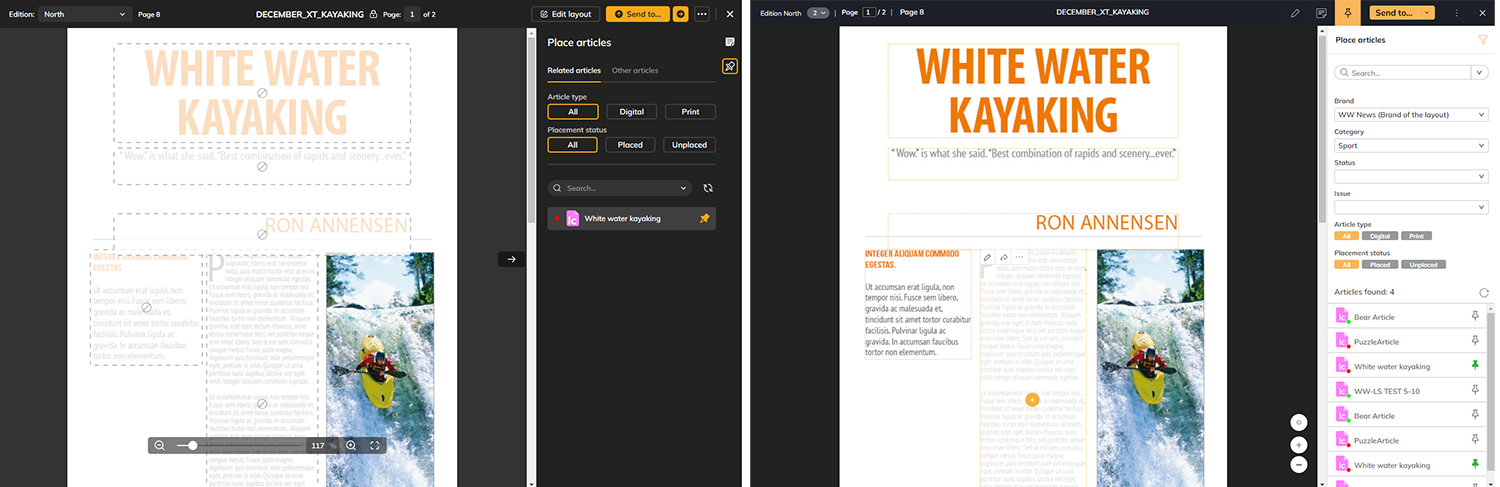The width and height of the screenshot is (1500, 487).
Task: Toggle the orange pin button in light window header
Action: click(1348, 13)
